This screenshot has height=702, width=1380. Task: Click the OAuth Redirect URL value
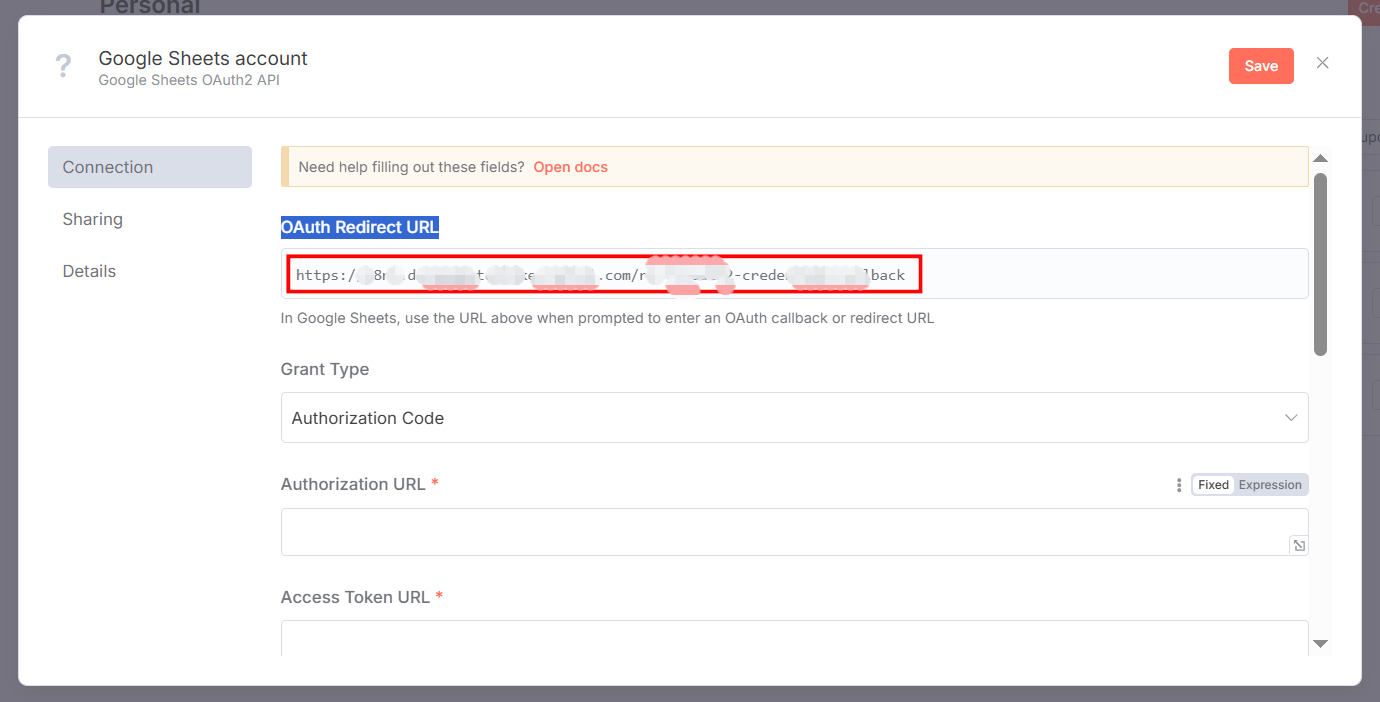tap(600, 274)
